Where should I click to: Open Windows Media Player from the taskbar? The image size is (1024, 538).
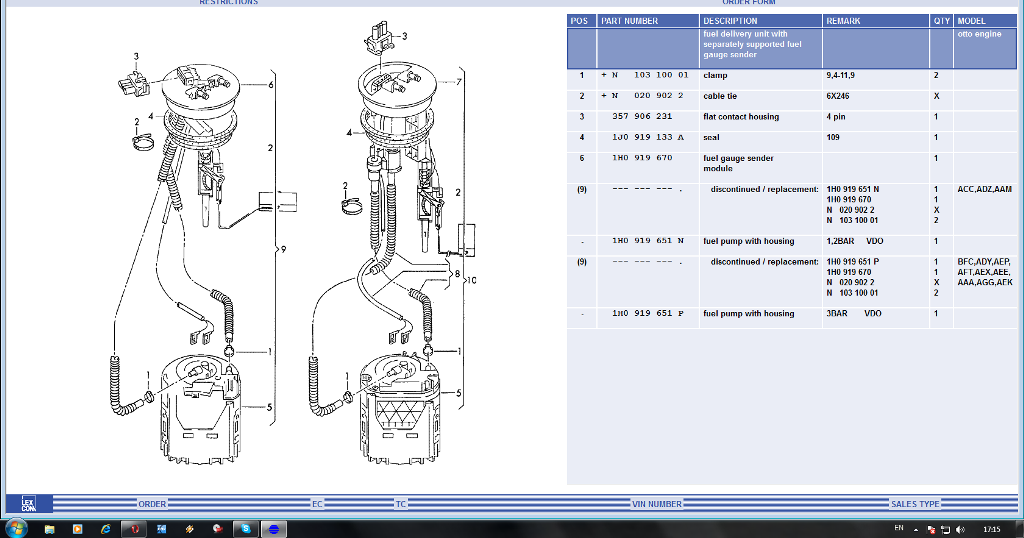pyautogui.click(x=77, y=528)
